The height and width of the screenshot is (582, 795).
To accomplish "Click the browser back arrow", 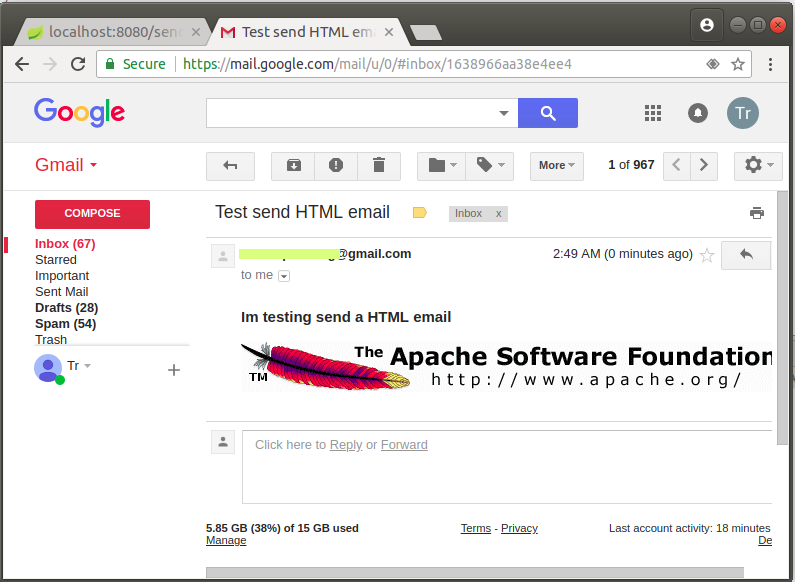I will tap(22, 64).
